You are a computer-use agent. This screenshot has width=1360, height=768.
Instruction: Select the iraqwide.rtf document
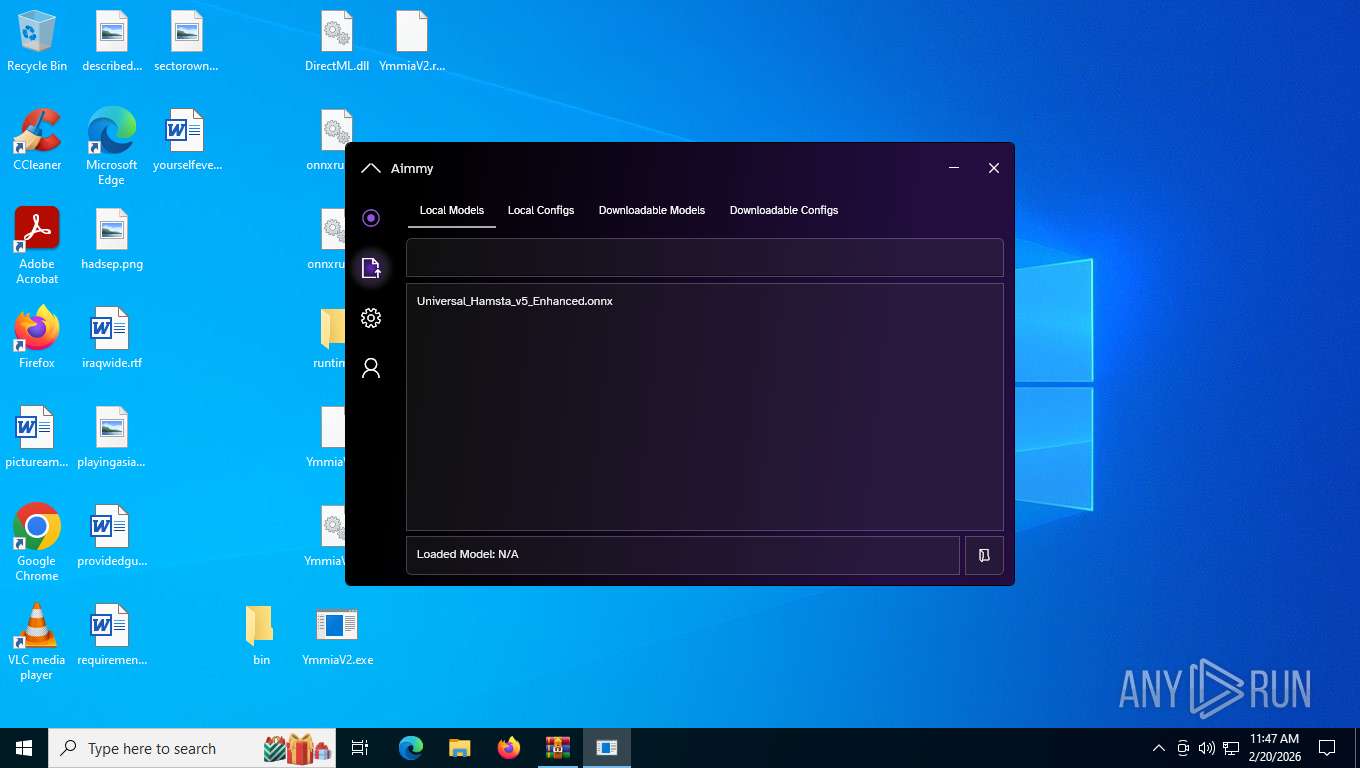coord(112,337)
